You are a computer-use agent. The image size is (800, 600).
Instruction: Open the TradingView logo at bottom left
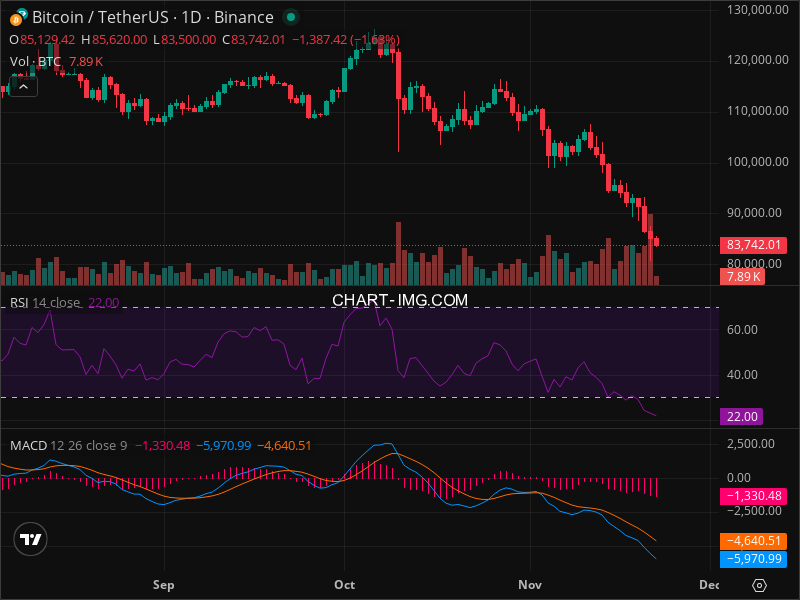[x=31, y=540]
